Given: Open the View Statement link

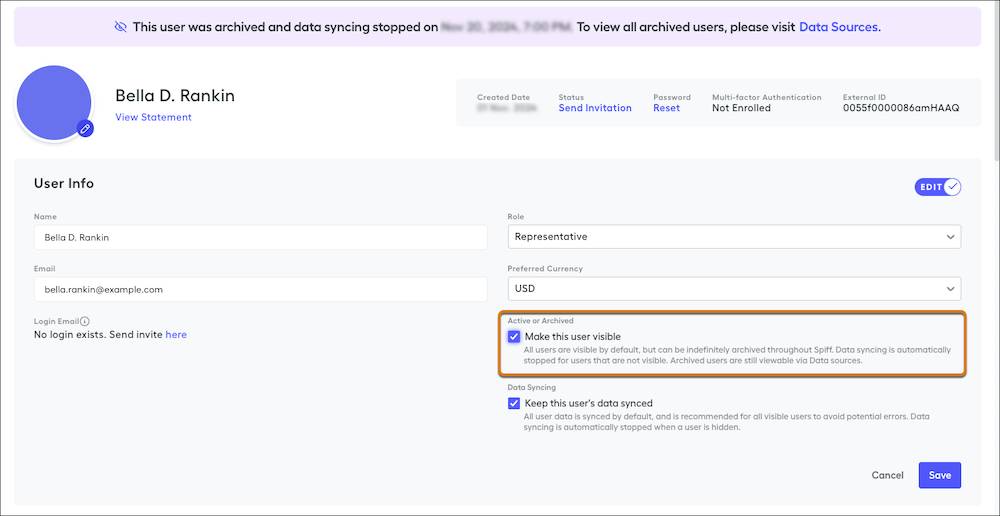Looking at the screenshot, I should (153, 117).
